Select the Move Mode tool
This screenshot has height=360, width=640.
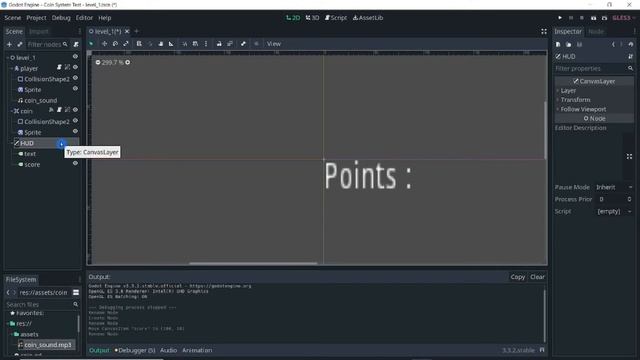tap(104, 44)
